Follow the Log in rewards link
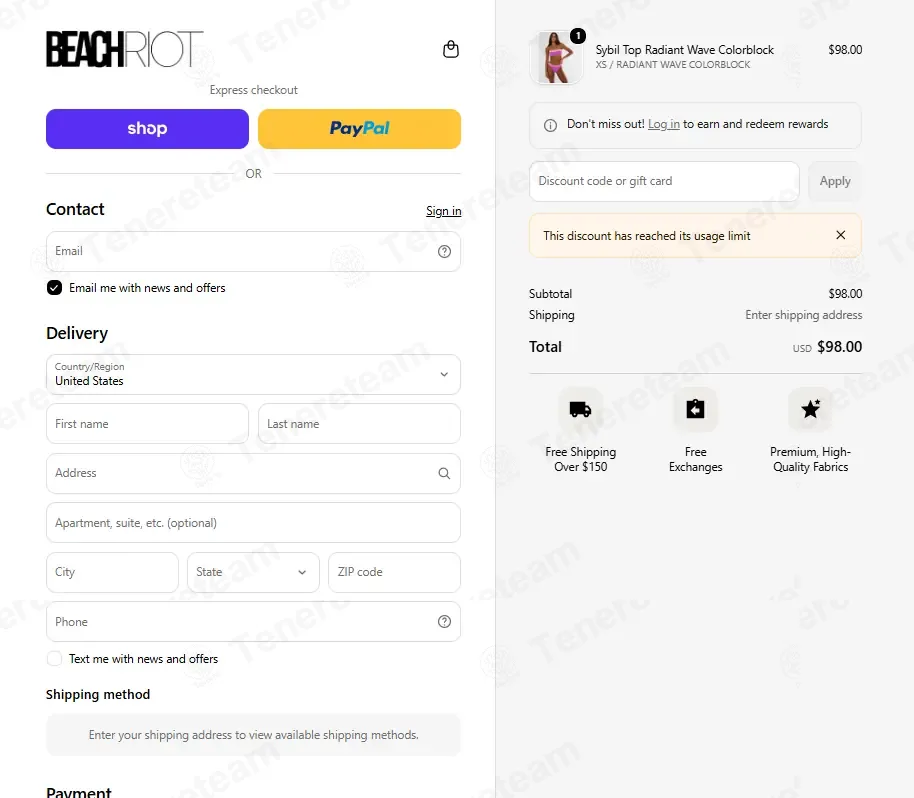 tap(664, 124)
